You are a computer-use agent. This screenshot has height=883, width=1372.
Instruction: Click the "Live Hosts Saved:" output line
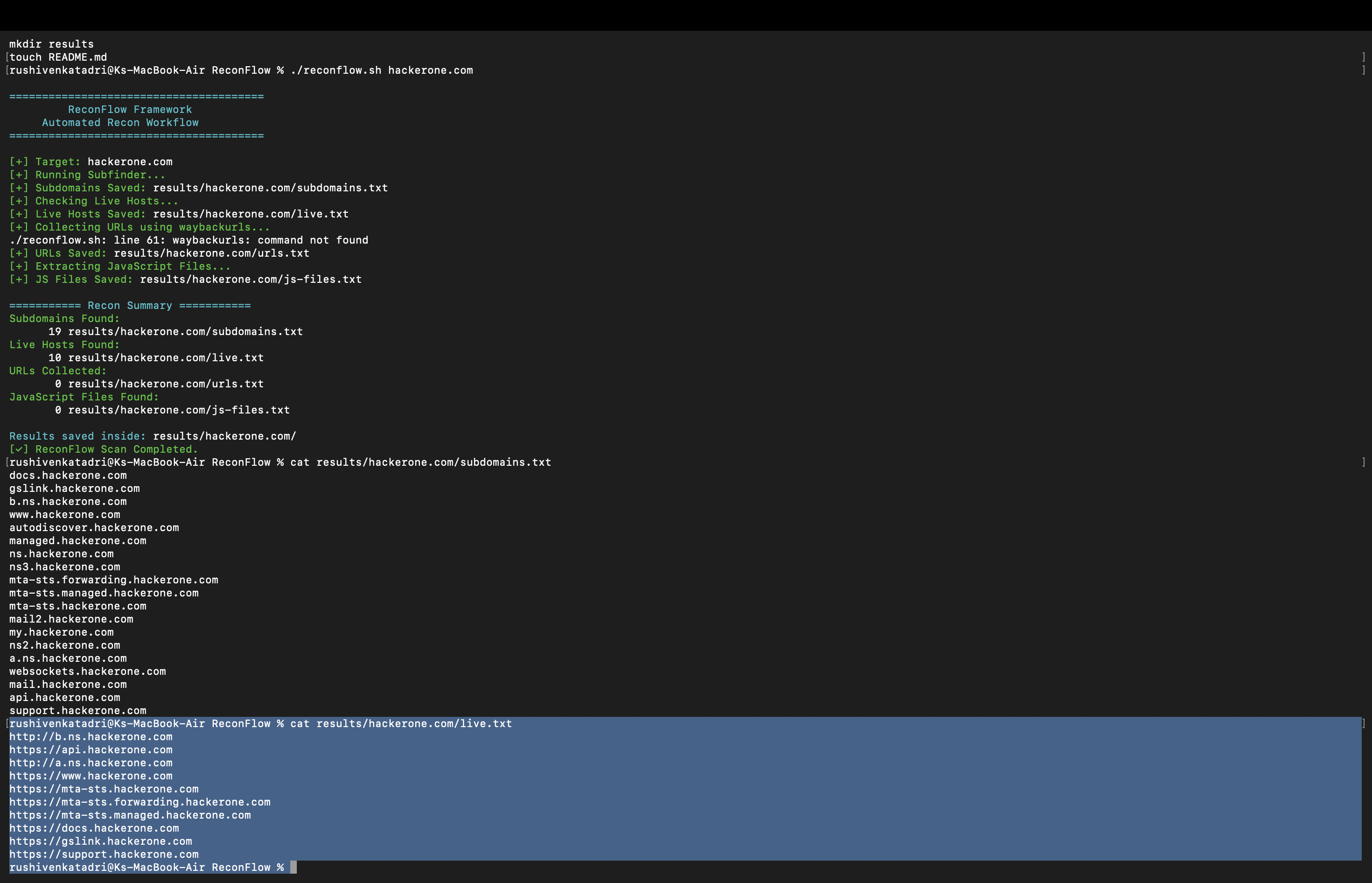click(x=179, y=214)
